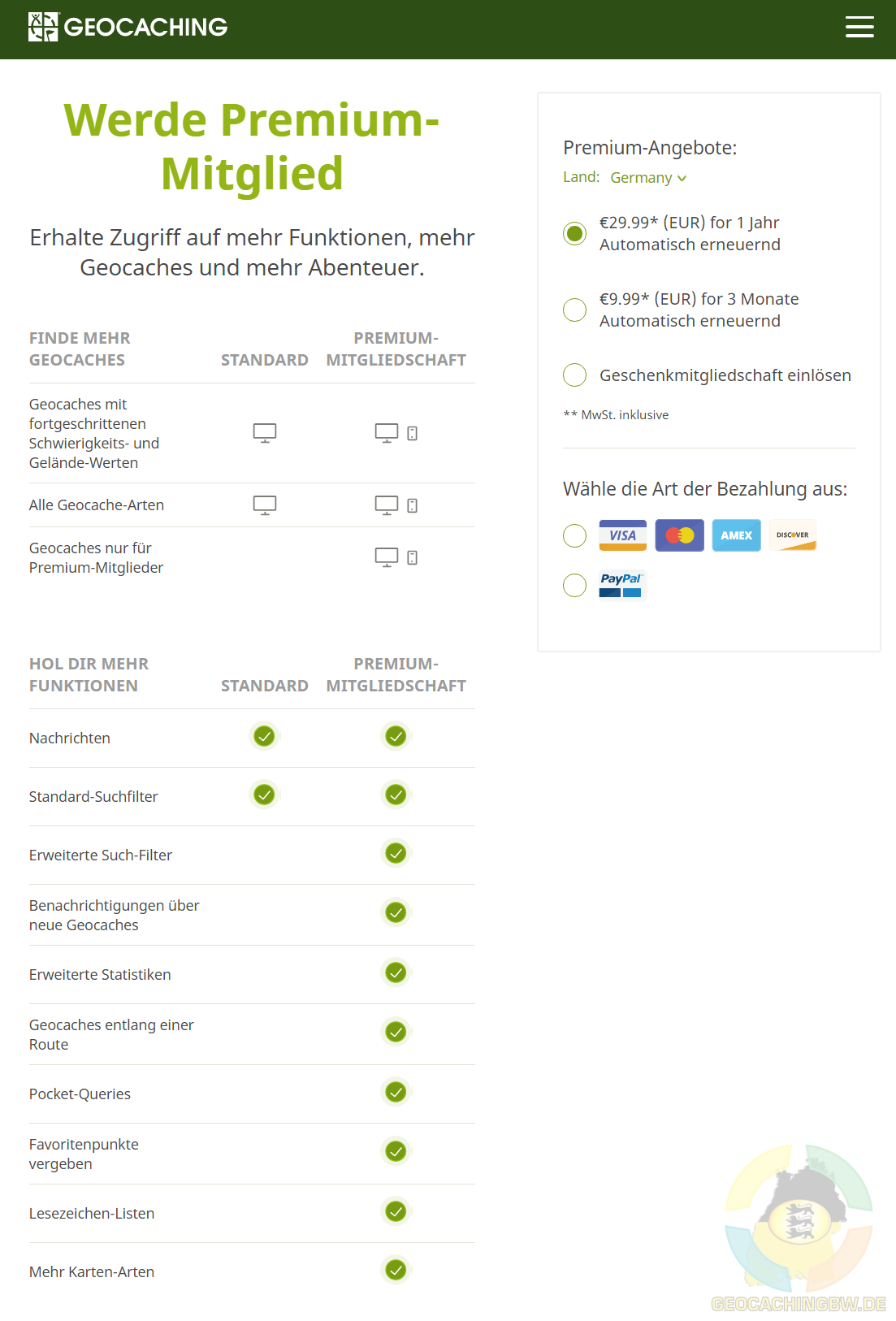
Task: Click the desktop icon for Alle Geocache-Arten Standard
Action: tap(265, 505)
